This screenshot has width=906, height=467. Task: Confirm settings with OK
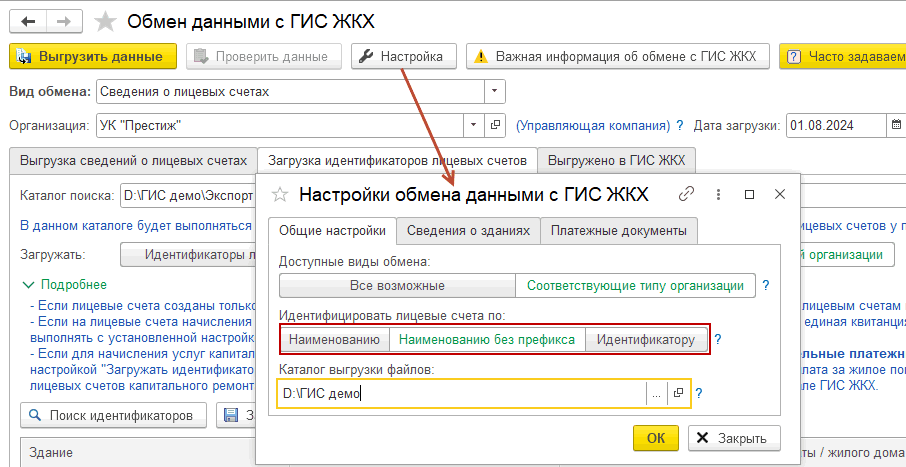pyautogui.click(x=656, y=438)
